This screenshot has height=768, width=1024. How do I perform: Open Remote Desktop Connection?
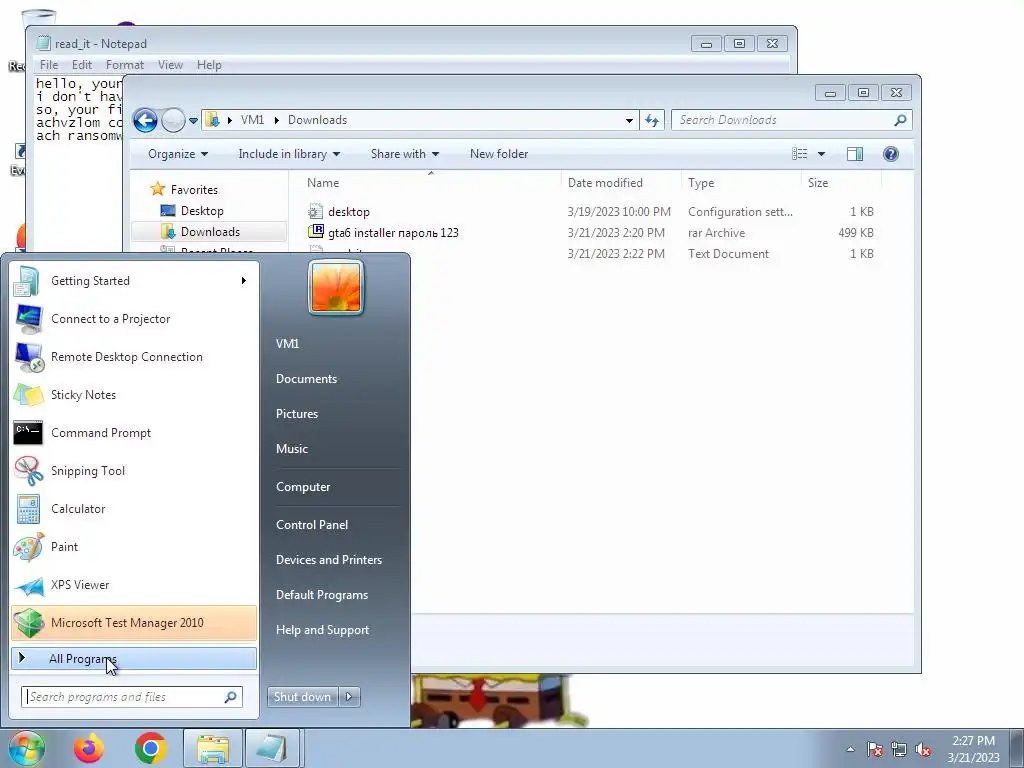[134, 357]
